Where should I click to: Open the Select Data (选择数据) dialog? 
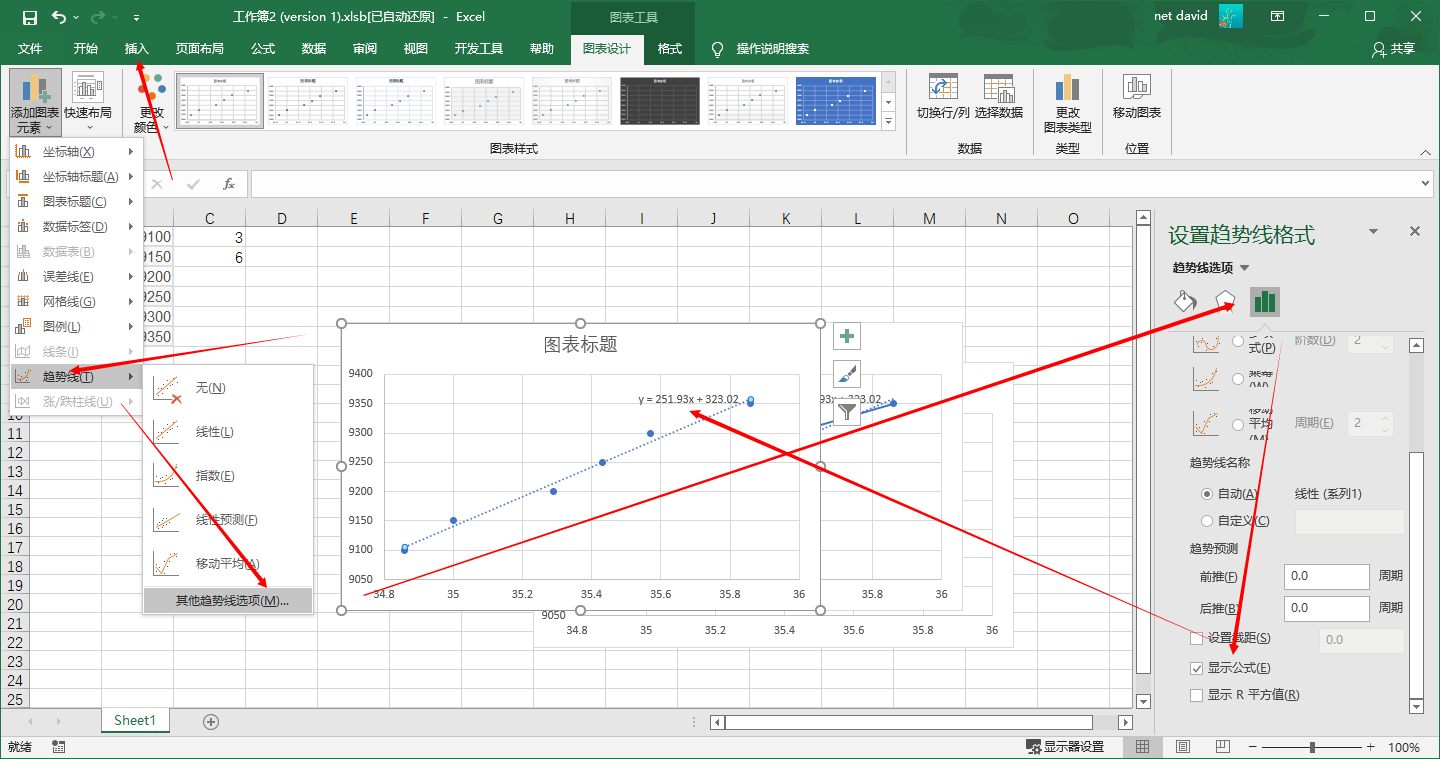click(x=998, y=89)
